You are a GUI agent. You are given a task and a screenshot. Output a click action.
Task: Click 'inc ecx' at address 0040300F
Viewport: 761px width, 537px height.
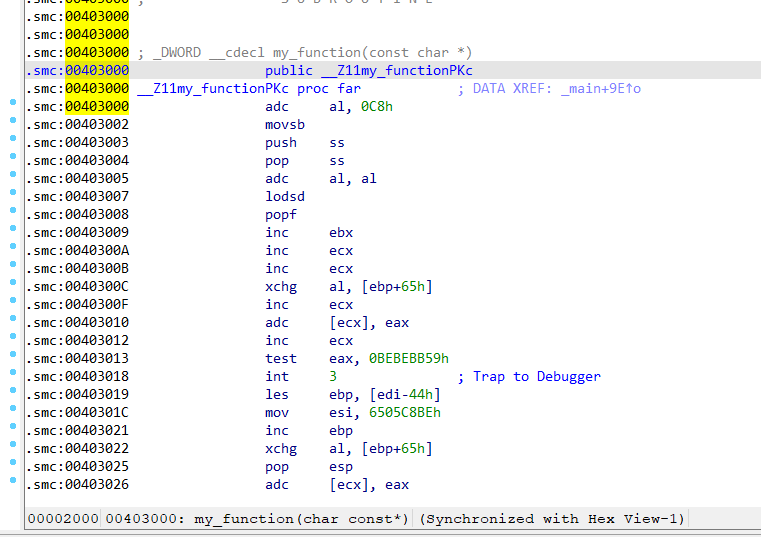tap(309, 304)
